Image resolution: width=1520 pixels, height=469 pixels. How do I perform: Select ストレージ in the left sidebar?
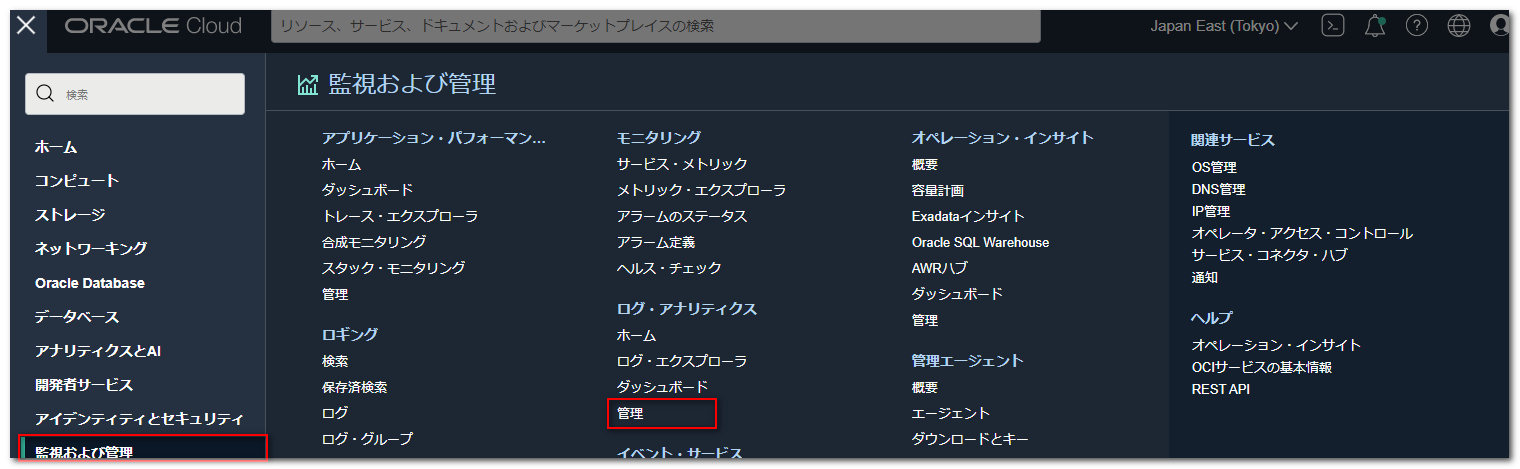(x=70, y=215)
